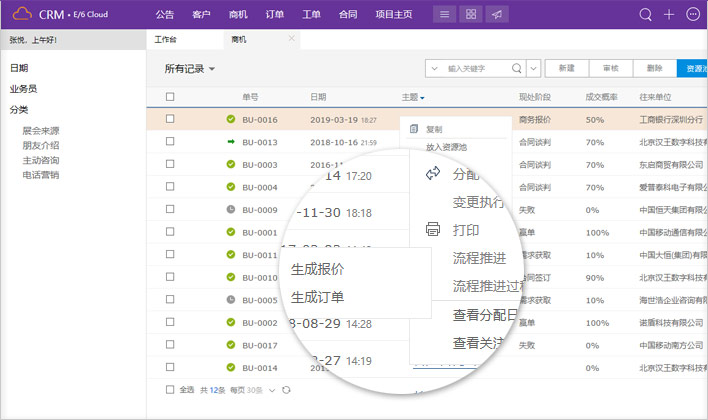Click the keyword search input field

(x=475, y=68)
